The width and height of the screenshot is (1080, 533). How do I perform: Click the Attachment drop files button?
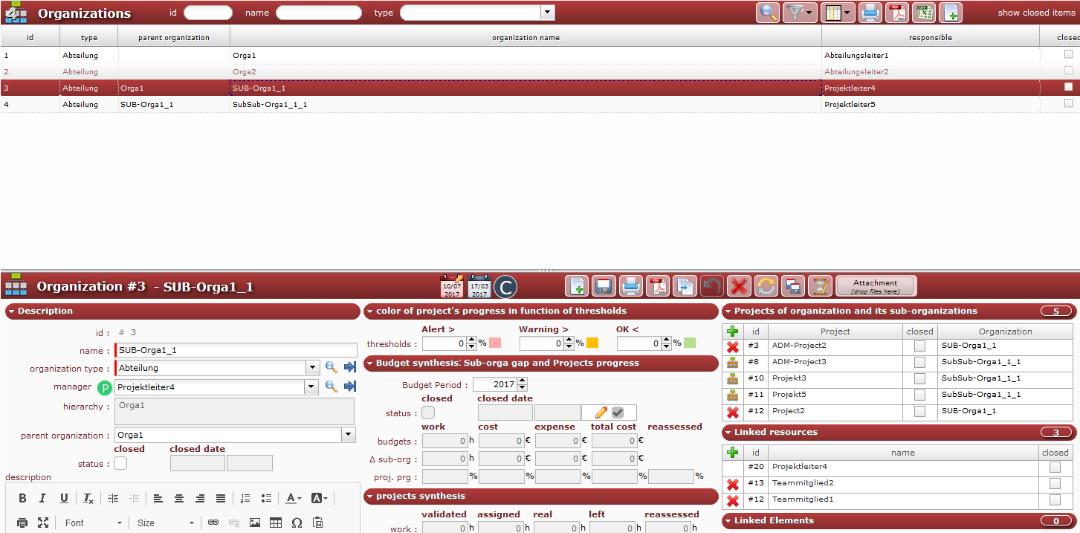point(875,287)
